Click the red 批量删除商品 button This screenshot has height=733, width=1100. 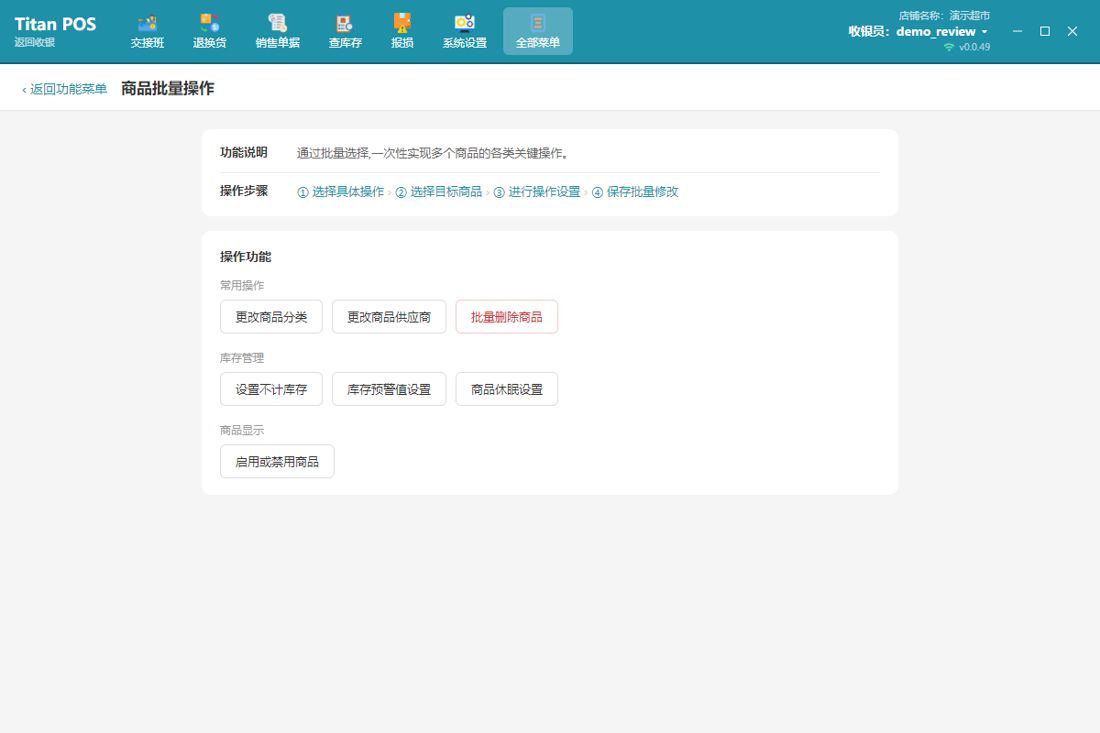click(x=507, y=317)
